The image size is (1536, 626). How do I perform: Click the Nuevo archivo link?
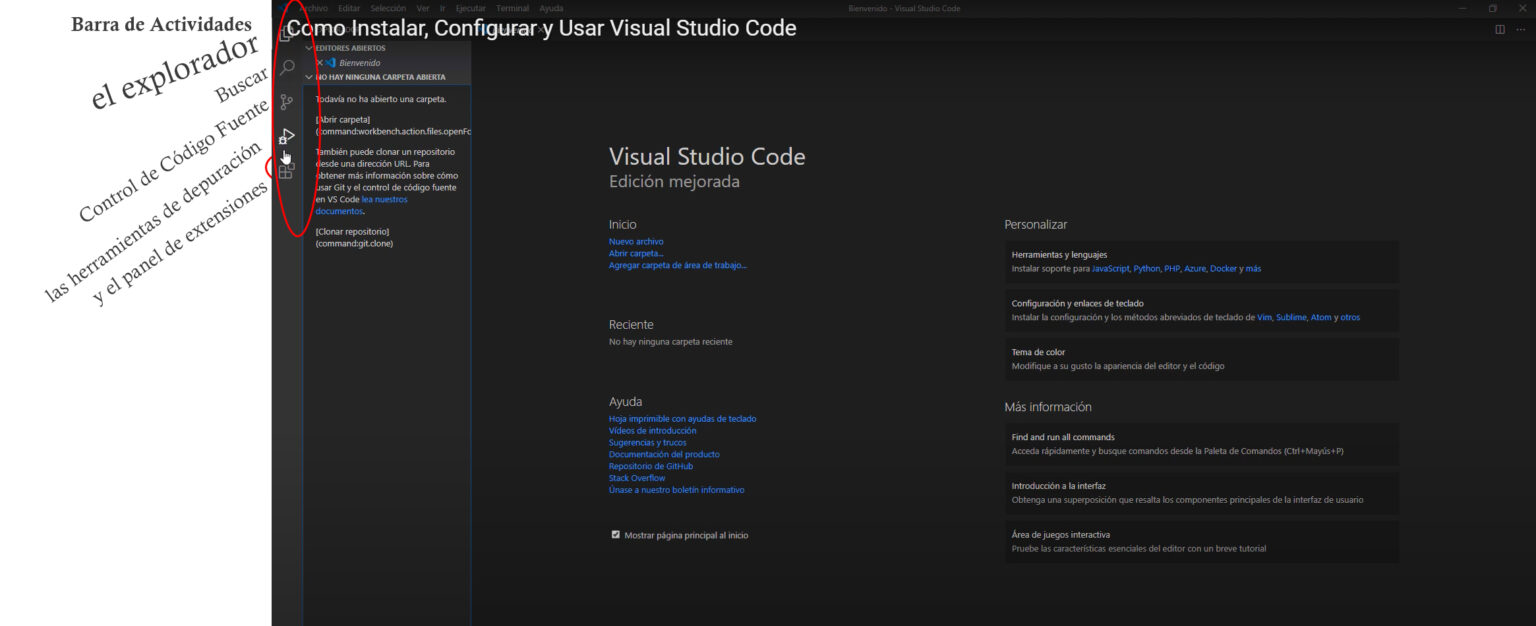(x=636, y=241)
